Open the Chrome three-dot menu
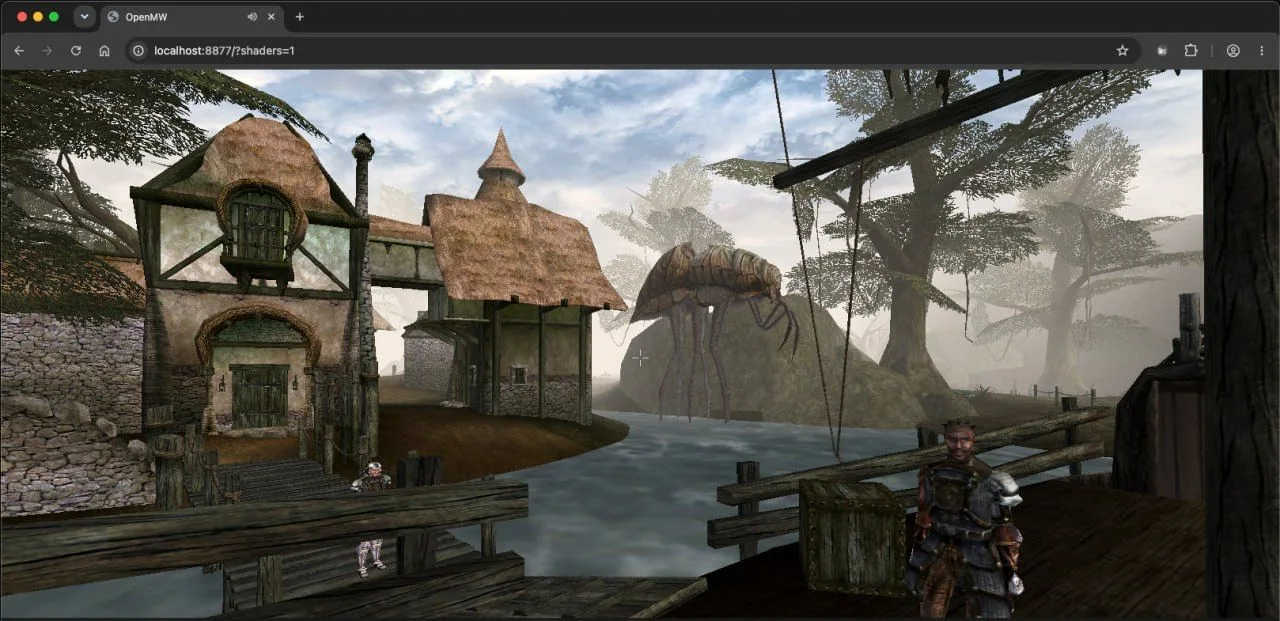The height and width of the screenshot is (621, 1280). coord(1261,50)
